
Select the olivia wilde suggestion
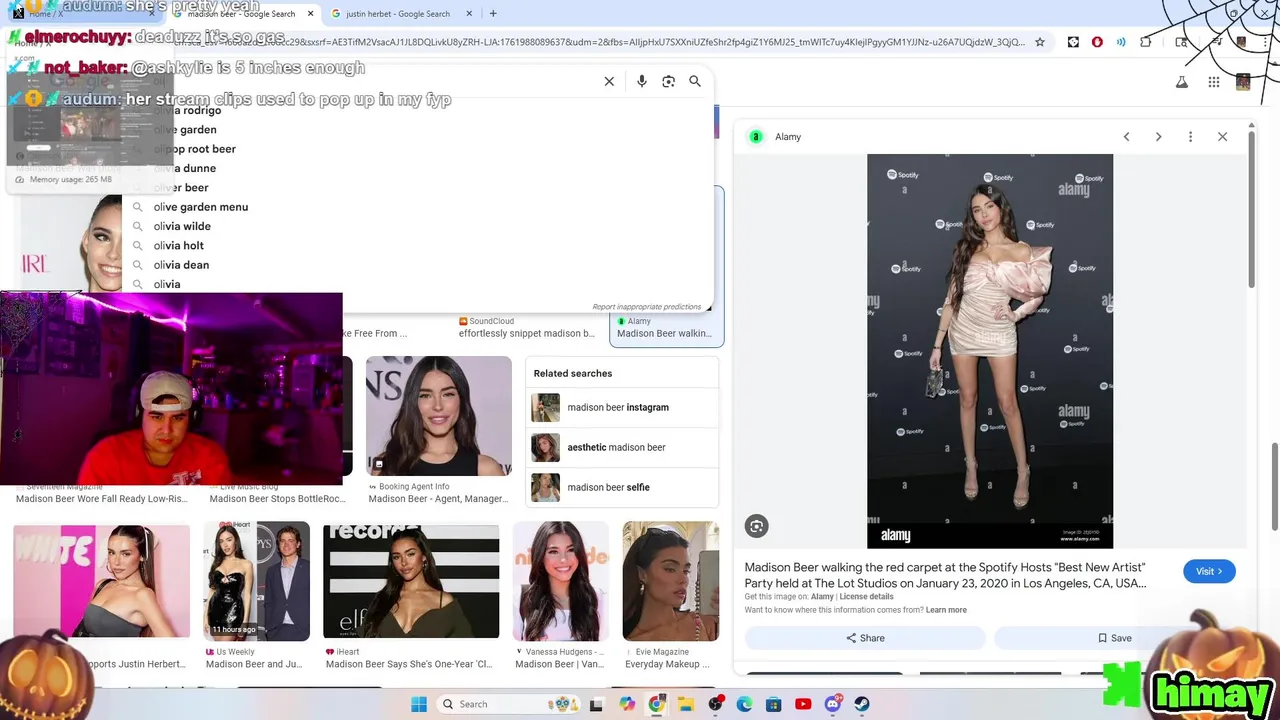pos(418,226)
